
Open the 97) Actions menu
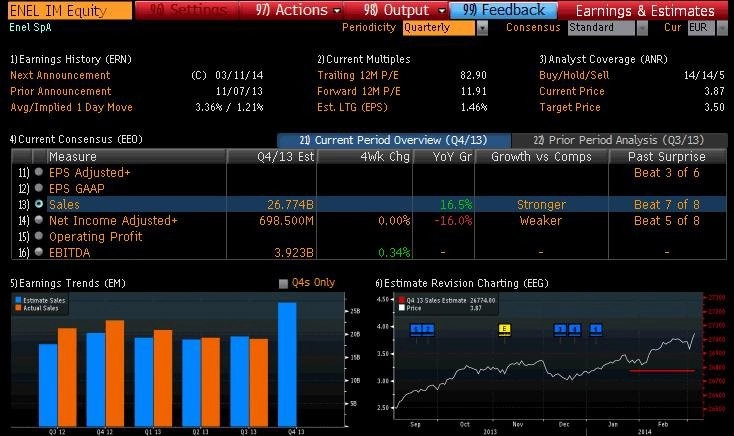click(298, 10)
